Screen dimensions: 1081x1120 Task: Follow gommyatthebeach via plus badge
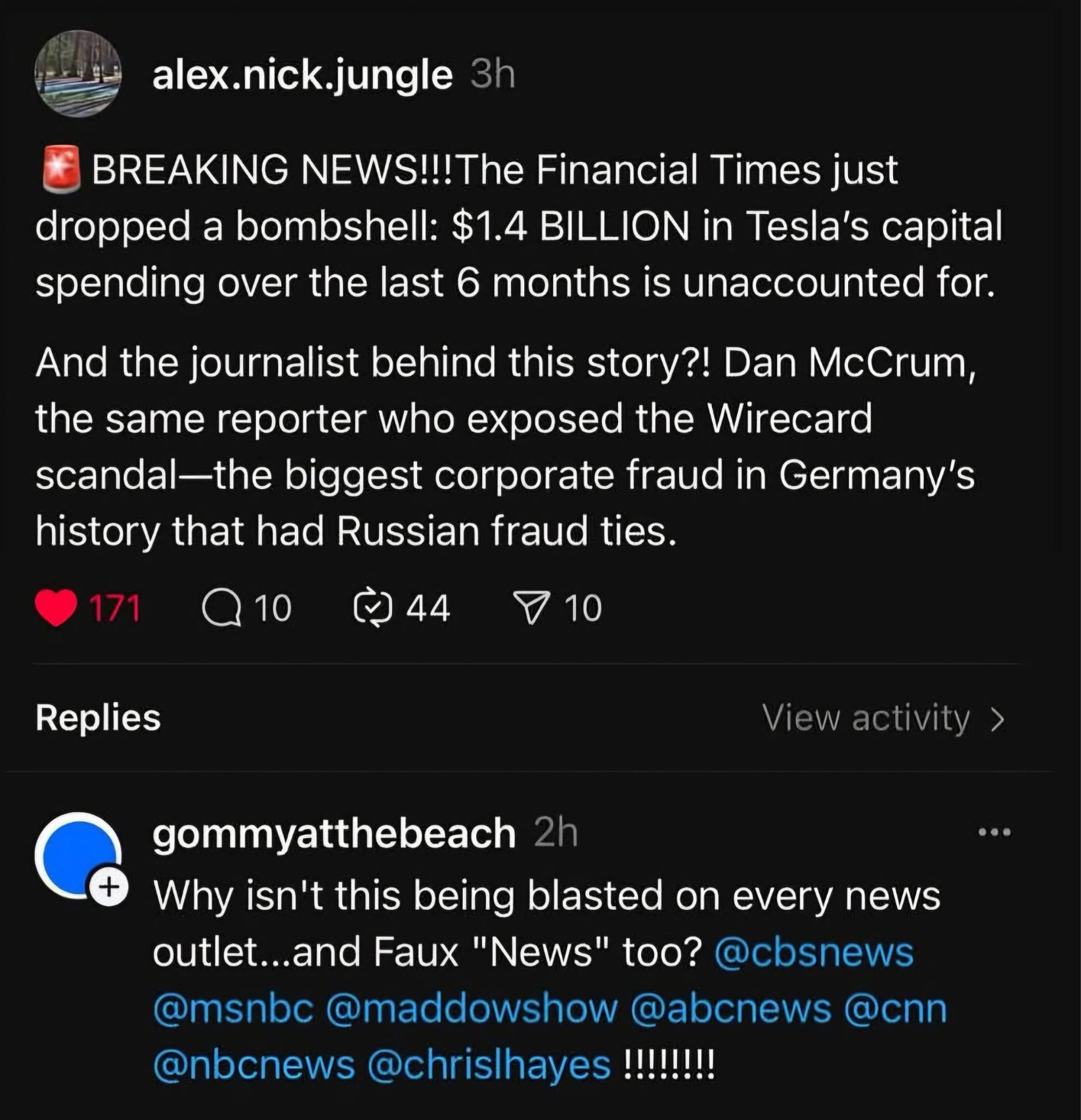[x=109, y=887]
